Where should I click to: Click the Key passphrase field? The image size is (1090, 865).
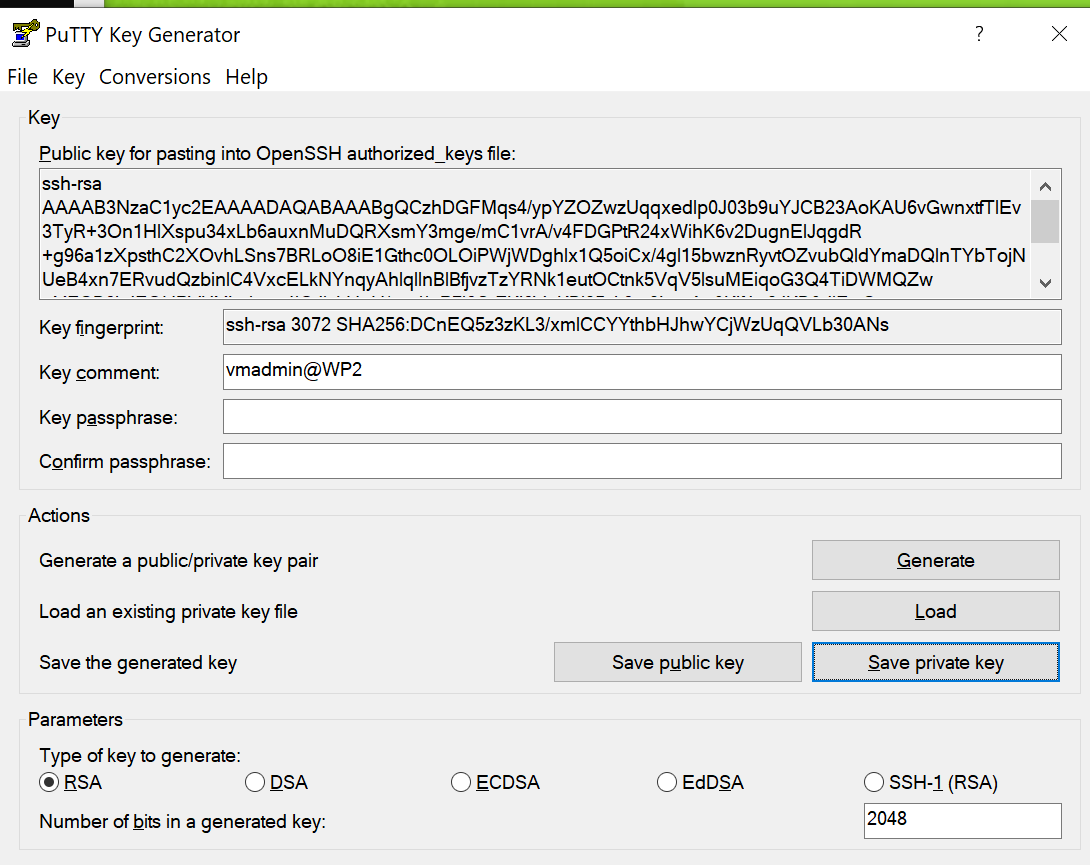click(641, 417)
